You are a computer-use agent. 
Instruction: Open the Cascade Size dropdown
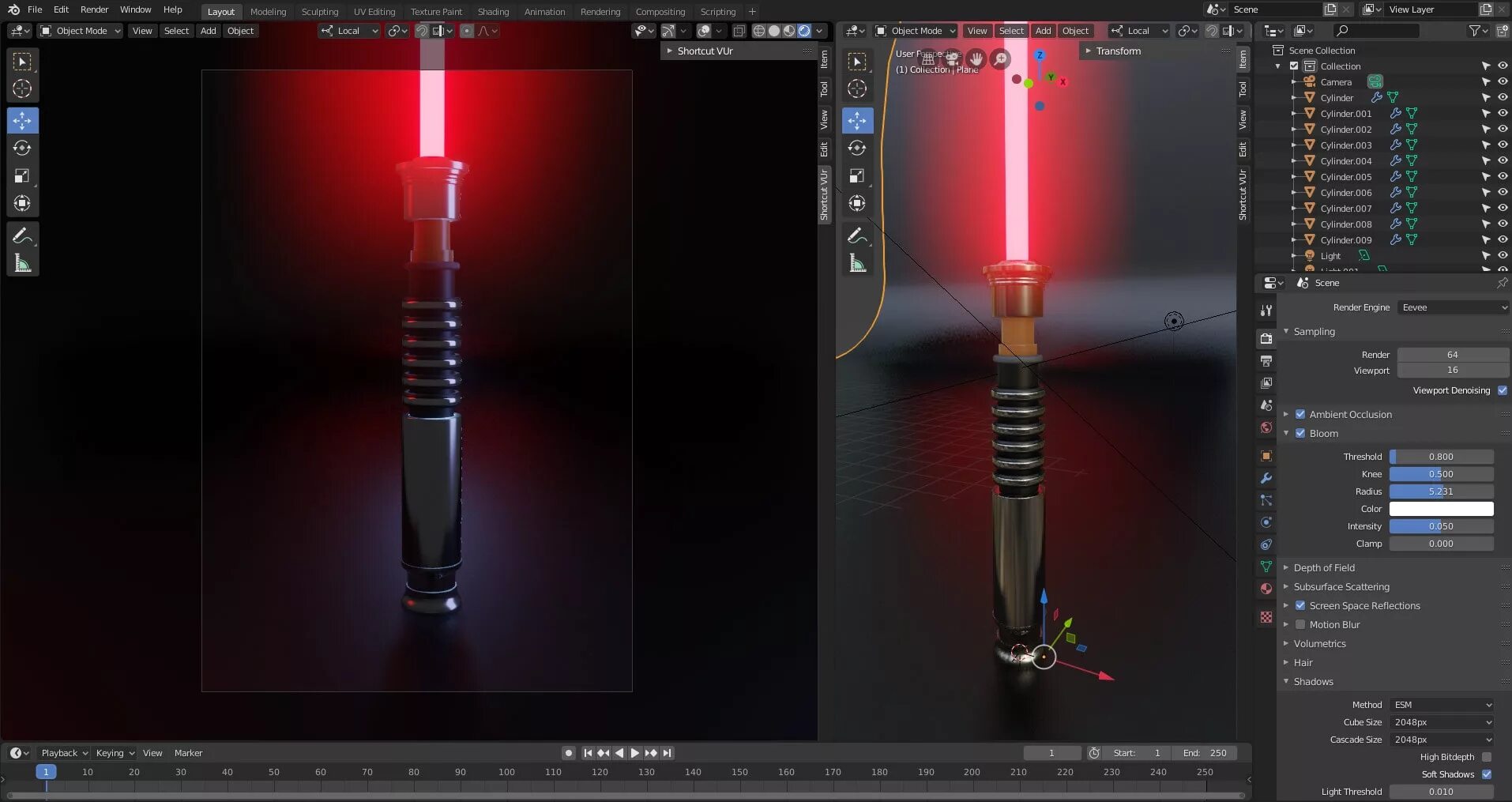(1442, 740)
